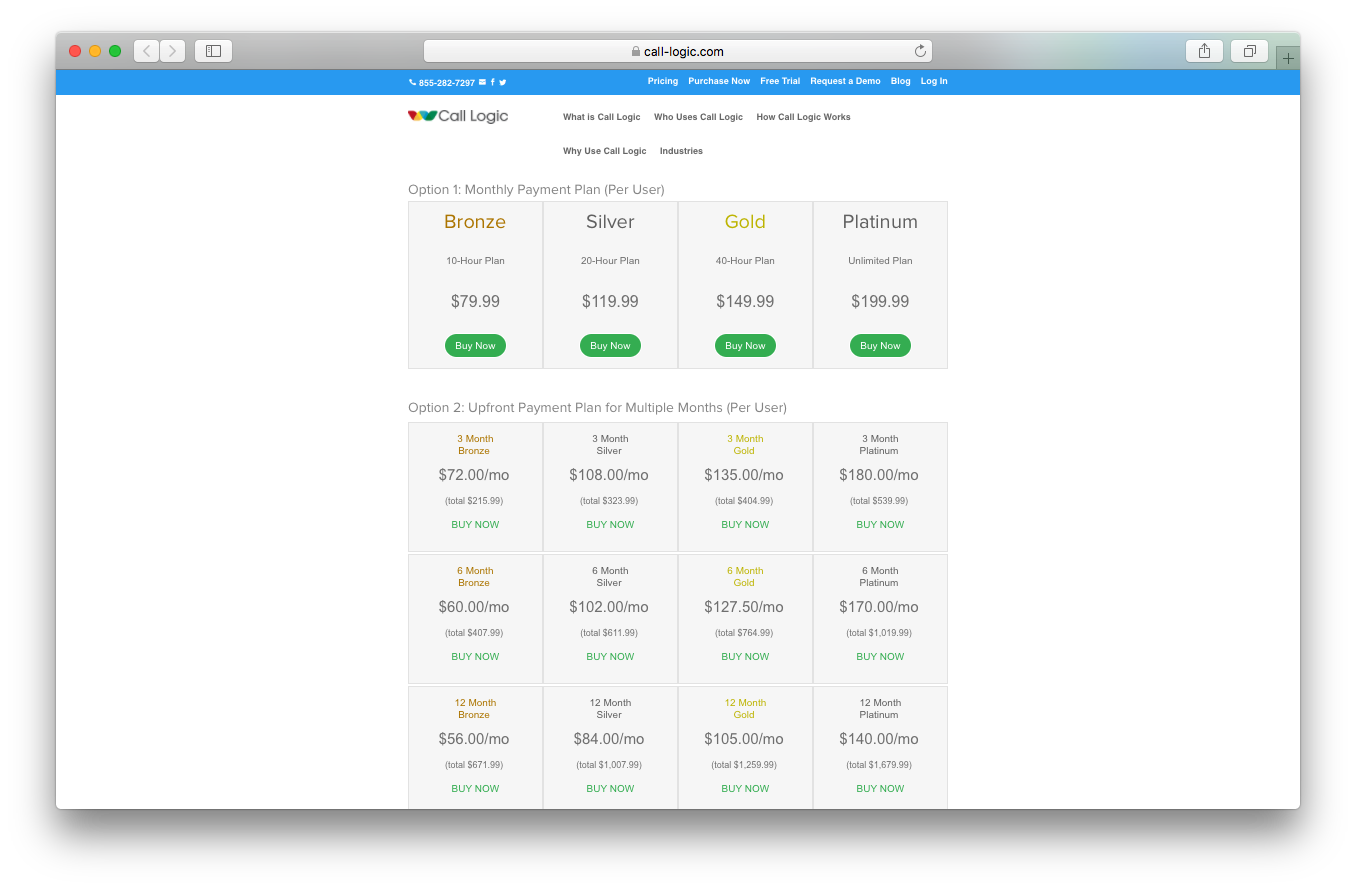Click the Call Logic logo

(458, 116)
